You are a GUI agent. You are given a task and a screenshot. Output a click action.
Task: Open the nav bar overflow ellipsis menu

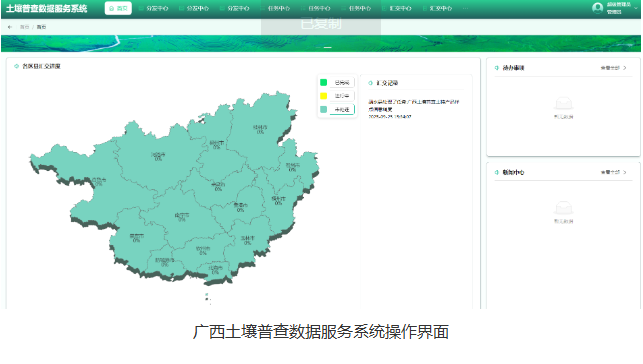(x=465, y=8)
